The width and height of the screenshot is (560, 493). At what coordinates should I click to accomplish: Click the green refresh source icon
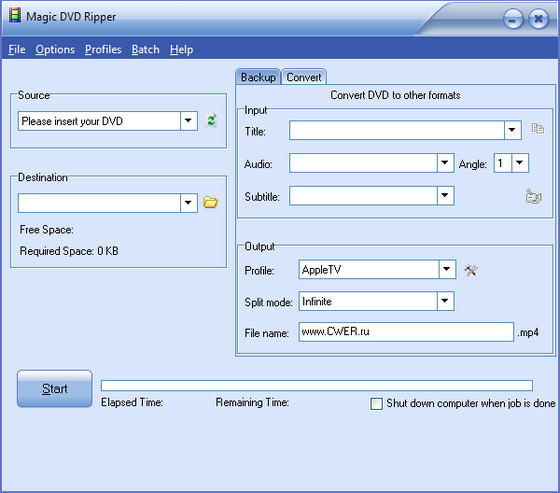point(211,121)
